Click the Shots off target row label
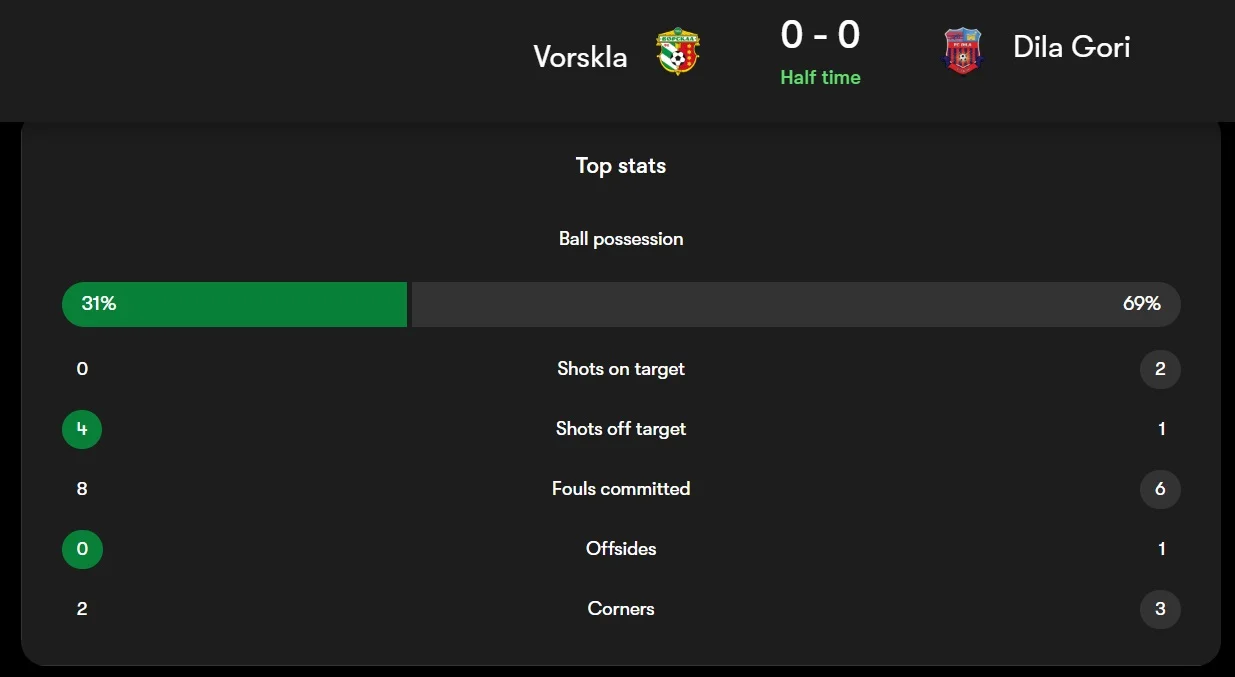 pyautogui.click(x=621, y=429)
